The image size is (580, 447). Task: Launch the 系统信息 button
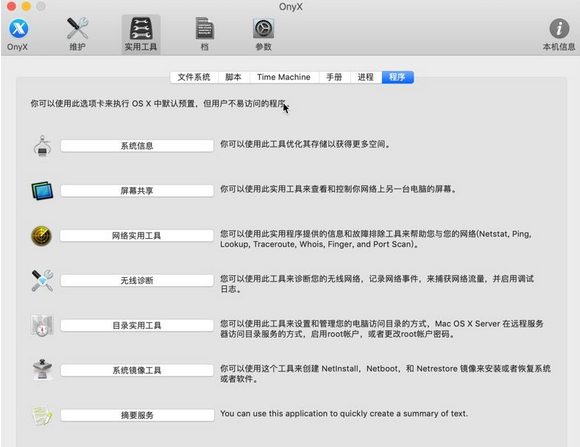coord(137,146)
